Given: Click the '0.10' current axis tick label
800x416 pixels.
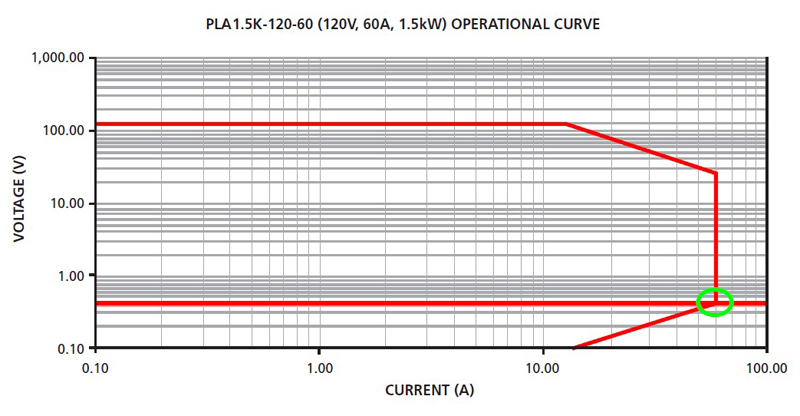Looking at the screenshot, I should click(x=95, y=368).
